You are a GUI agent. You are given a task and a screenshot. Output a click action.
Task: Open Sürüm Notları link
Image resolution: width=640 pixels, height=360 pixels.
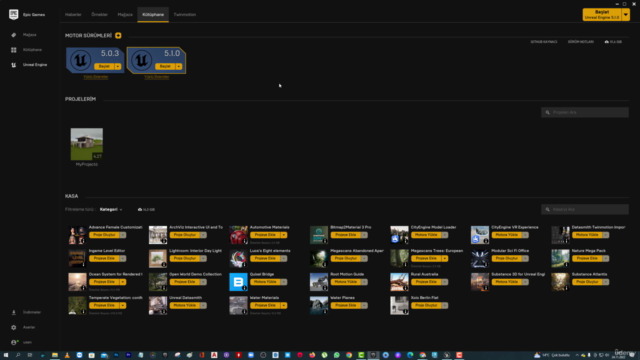581,42
